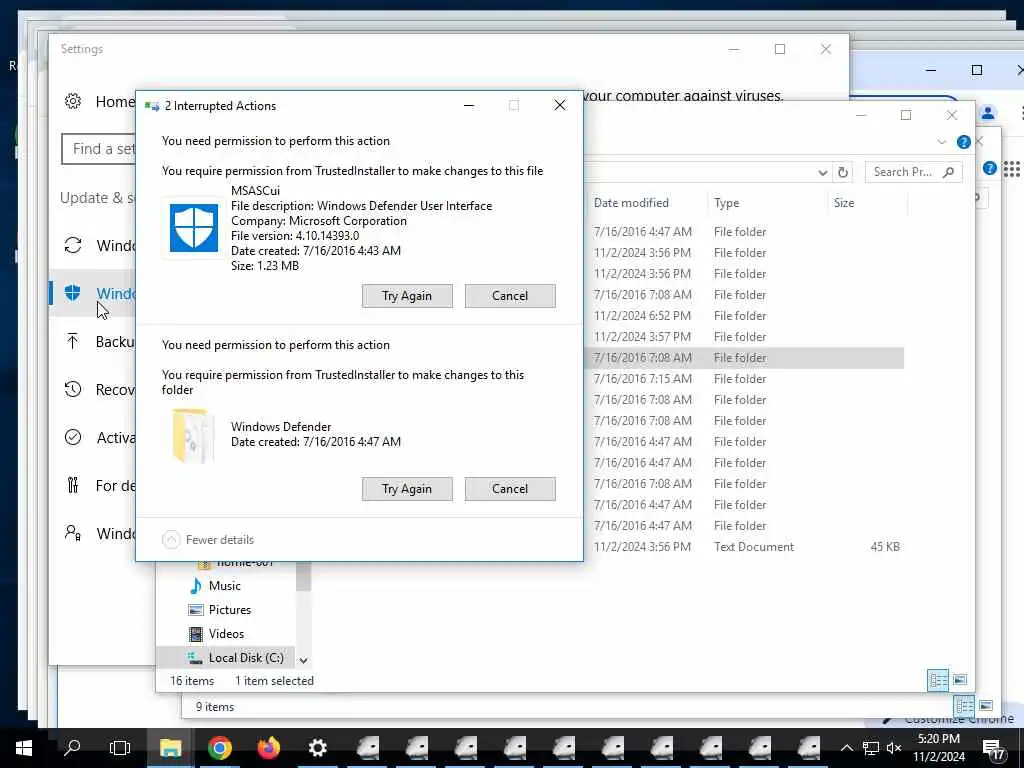Switch File Explorer to large icons view
This screenshot has width=1024, height=768.
960,680
